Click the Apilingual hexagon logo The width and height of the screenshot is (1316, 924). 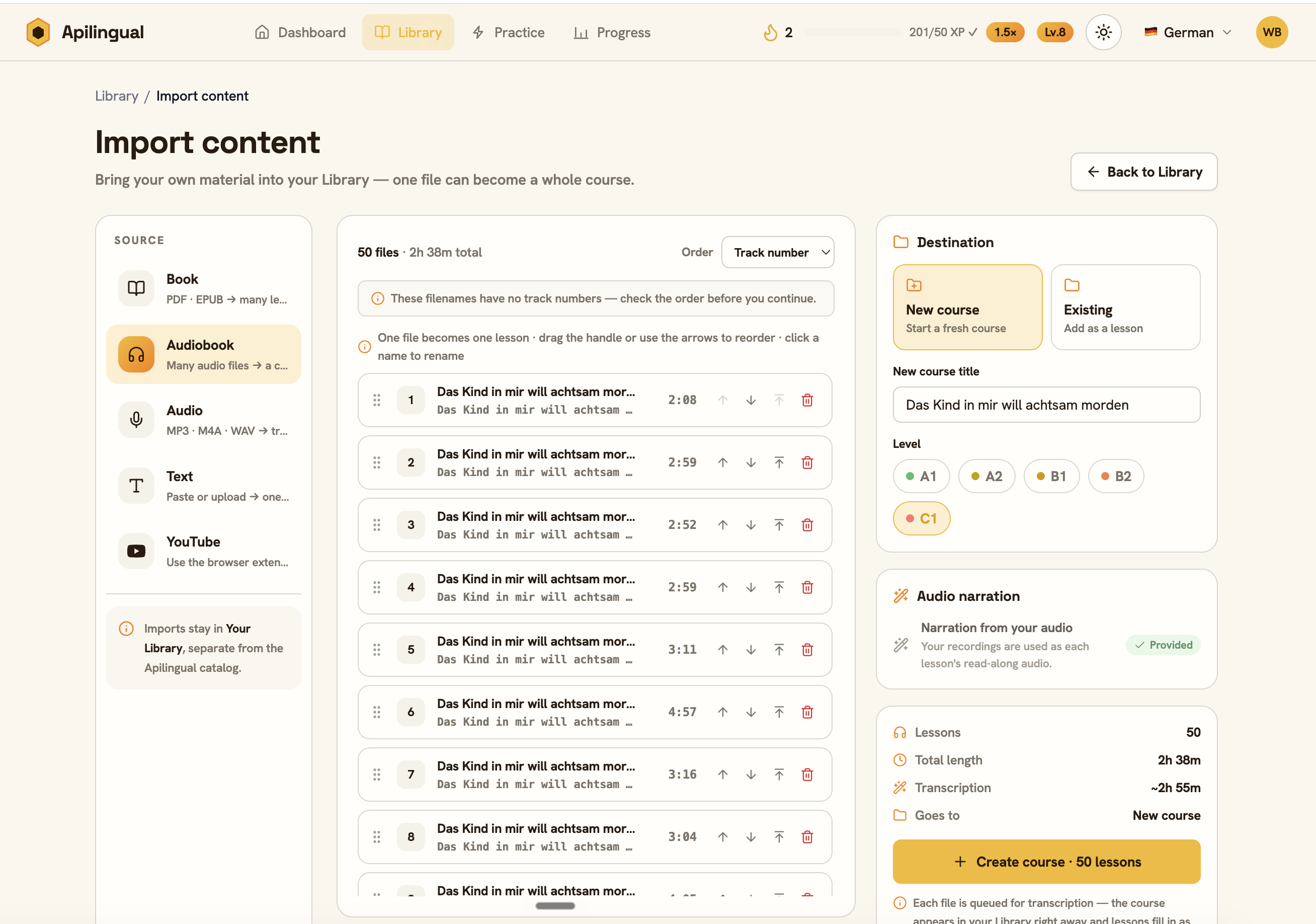click(x=38, y=32)
